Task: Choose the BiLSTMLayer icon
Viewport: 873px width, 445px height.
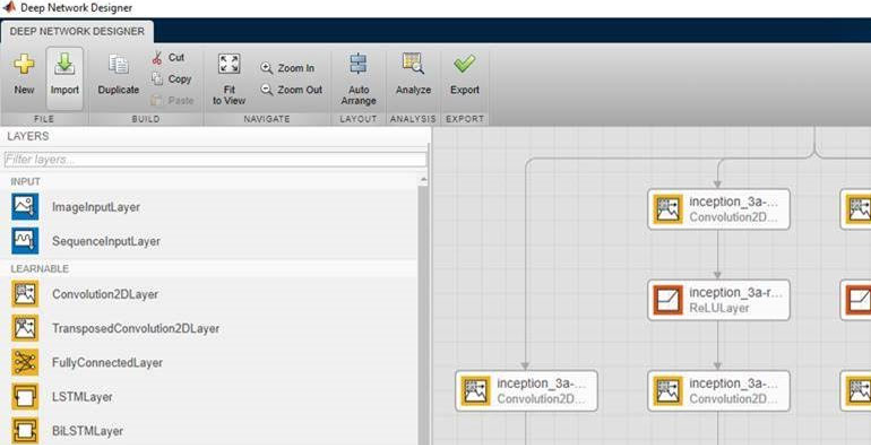Action: click(25, 431)
